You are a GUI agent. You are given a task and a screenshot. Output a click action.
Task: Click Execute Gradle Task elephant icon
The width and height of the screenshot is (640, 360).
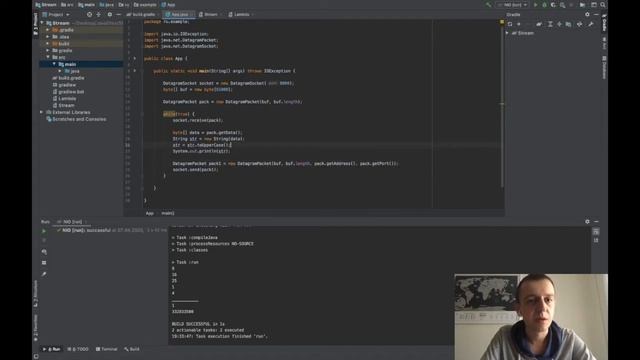tap(539, 24)
